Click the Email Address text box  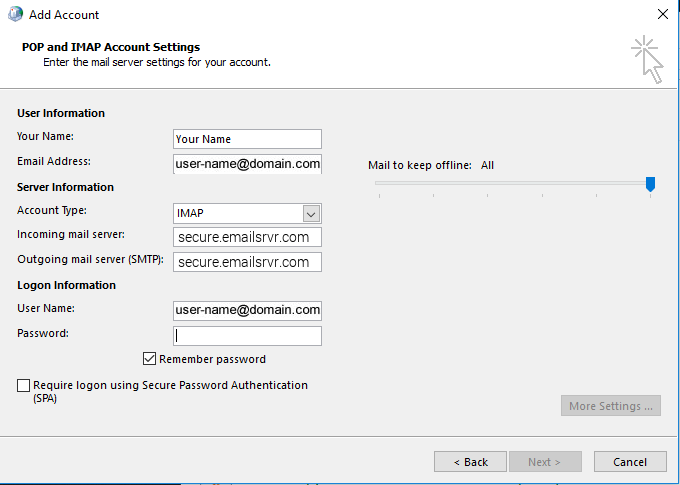coord(247,163)
